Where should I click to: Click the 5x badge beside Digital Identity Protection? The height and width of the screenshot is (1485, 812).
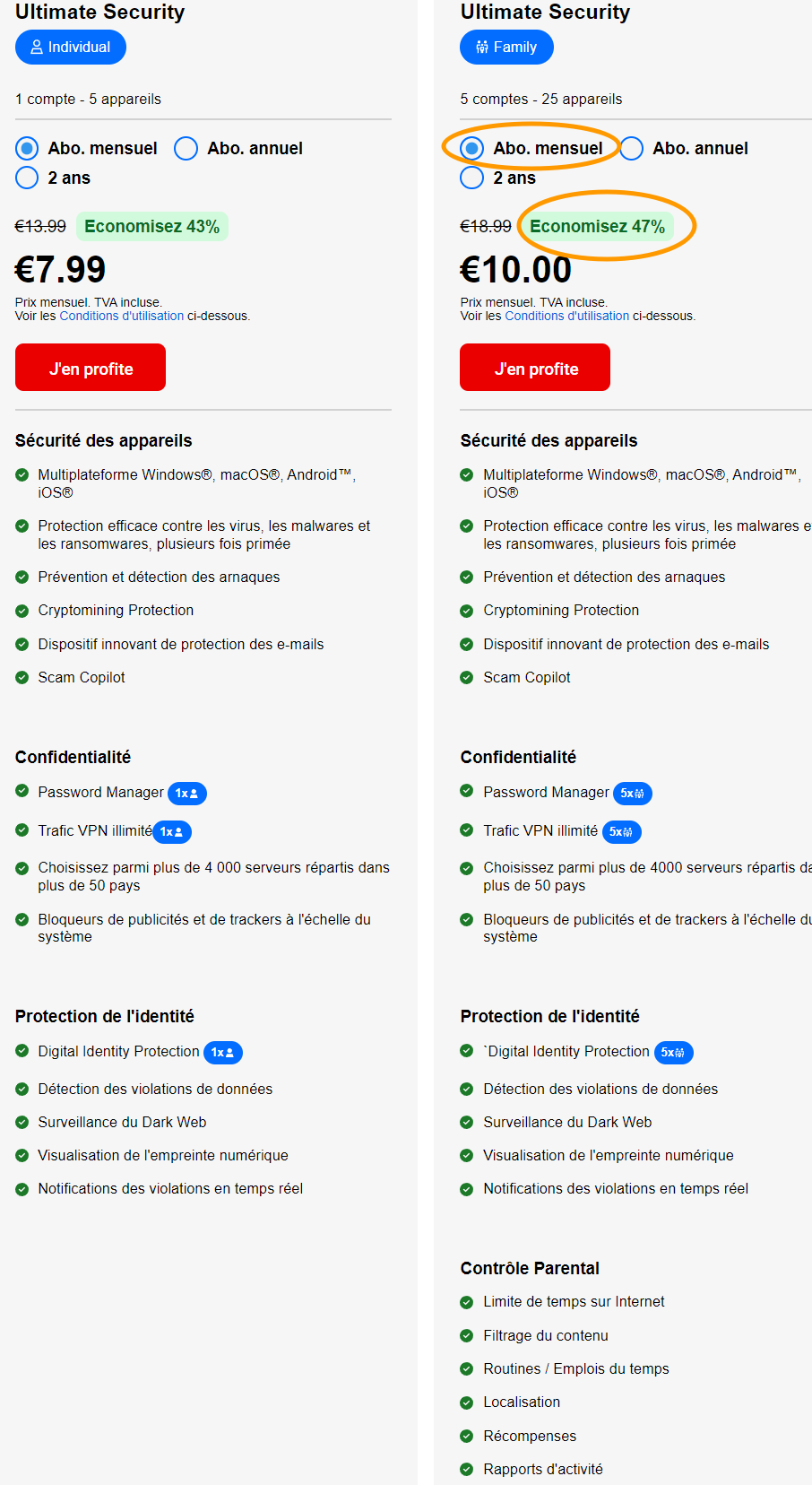[673, 1052]
